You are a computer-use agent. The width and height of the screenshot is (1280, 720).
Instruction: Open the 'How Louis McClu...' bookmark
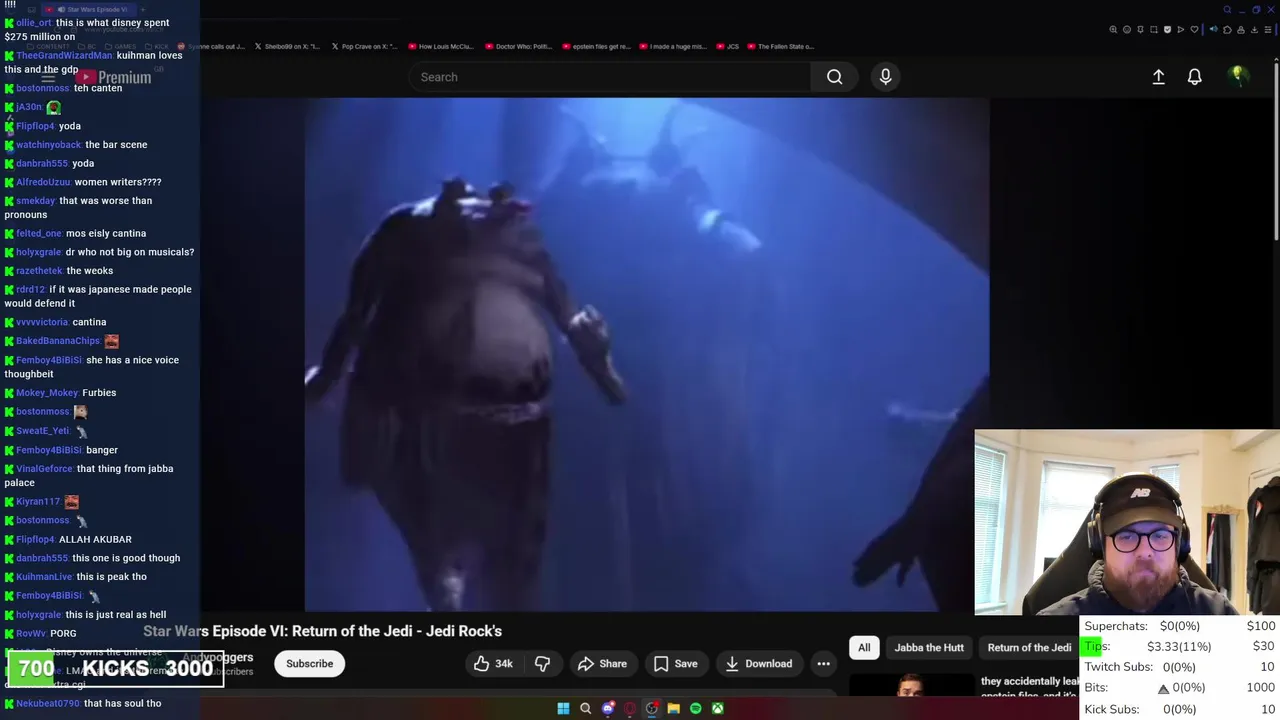[x=441, y=46]
